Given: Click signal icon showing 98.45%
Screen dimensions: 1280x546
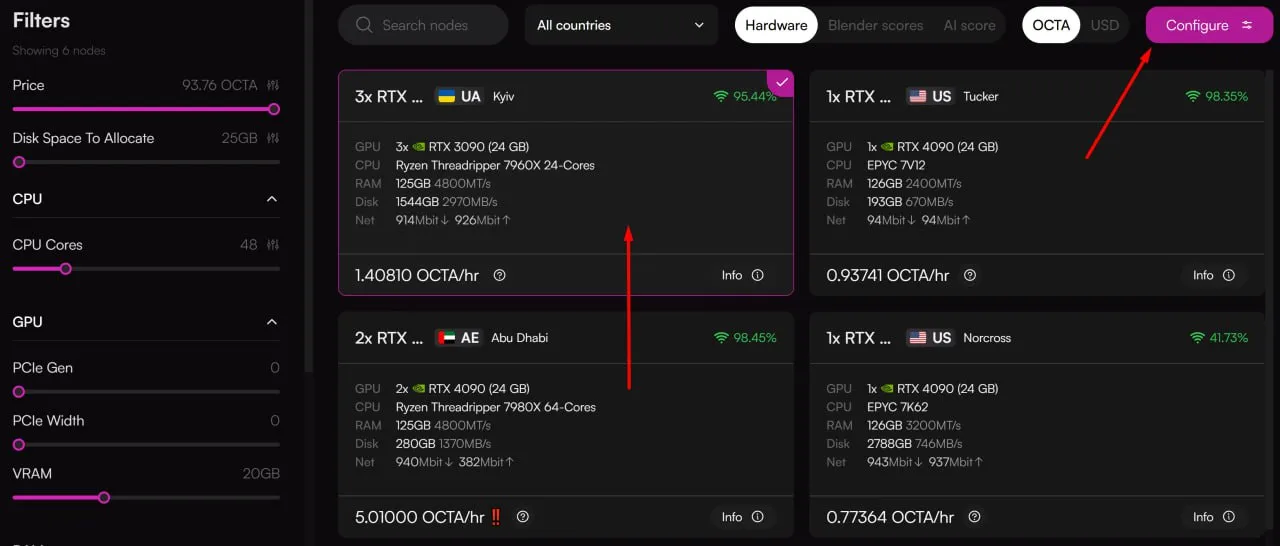Looking at the screenshot, I should coord(720,338).
